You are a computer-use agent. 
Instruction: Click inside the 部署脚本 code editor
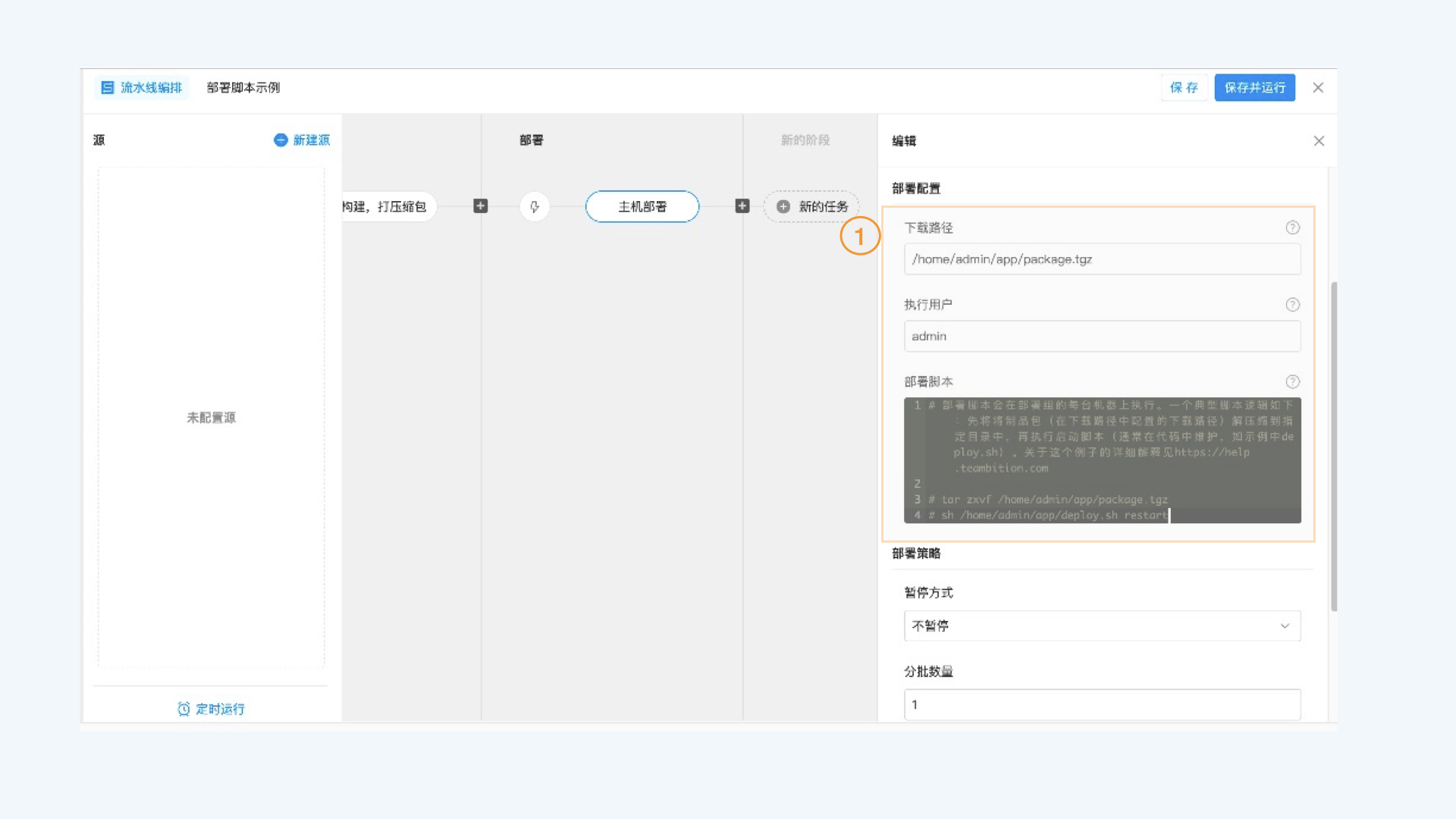tap(1103, 460)
